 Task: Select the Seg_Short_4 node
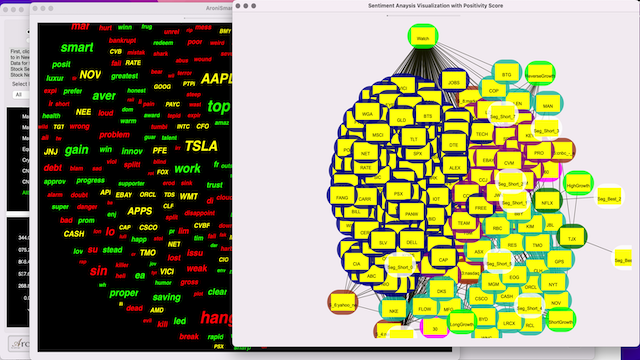[529, 307]
